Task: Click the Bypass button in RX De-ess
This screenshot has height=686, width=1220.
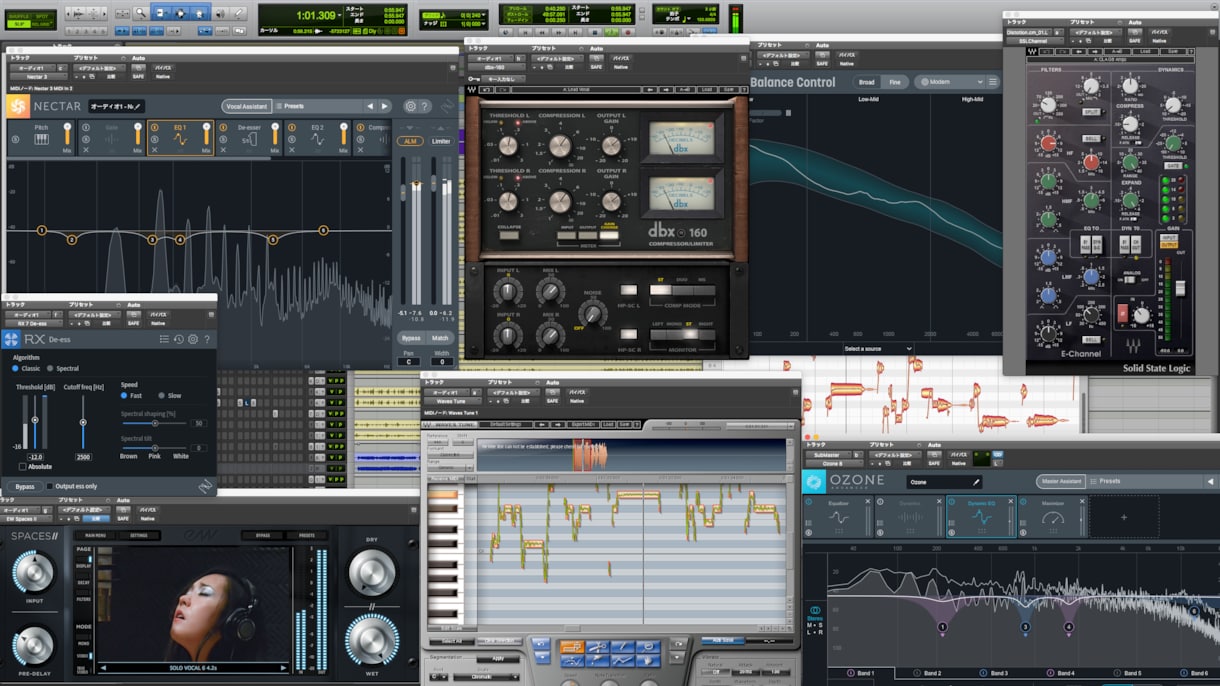Action: pyautogui.click(x=24, y=486)
